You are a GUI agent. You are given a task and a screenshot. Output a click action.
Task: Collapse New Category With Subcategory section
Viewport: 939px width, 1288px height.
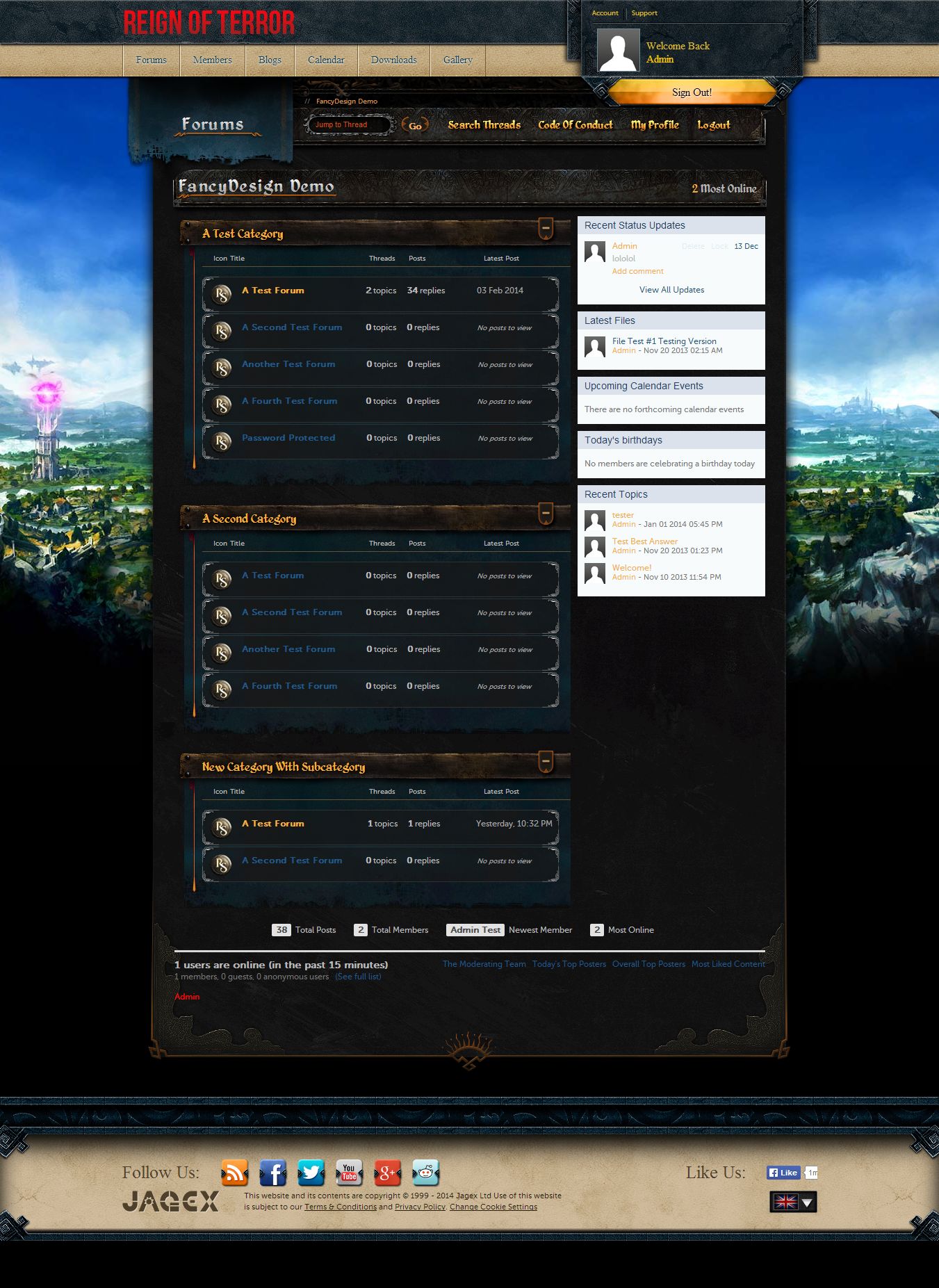(x=546, y=762)
